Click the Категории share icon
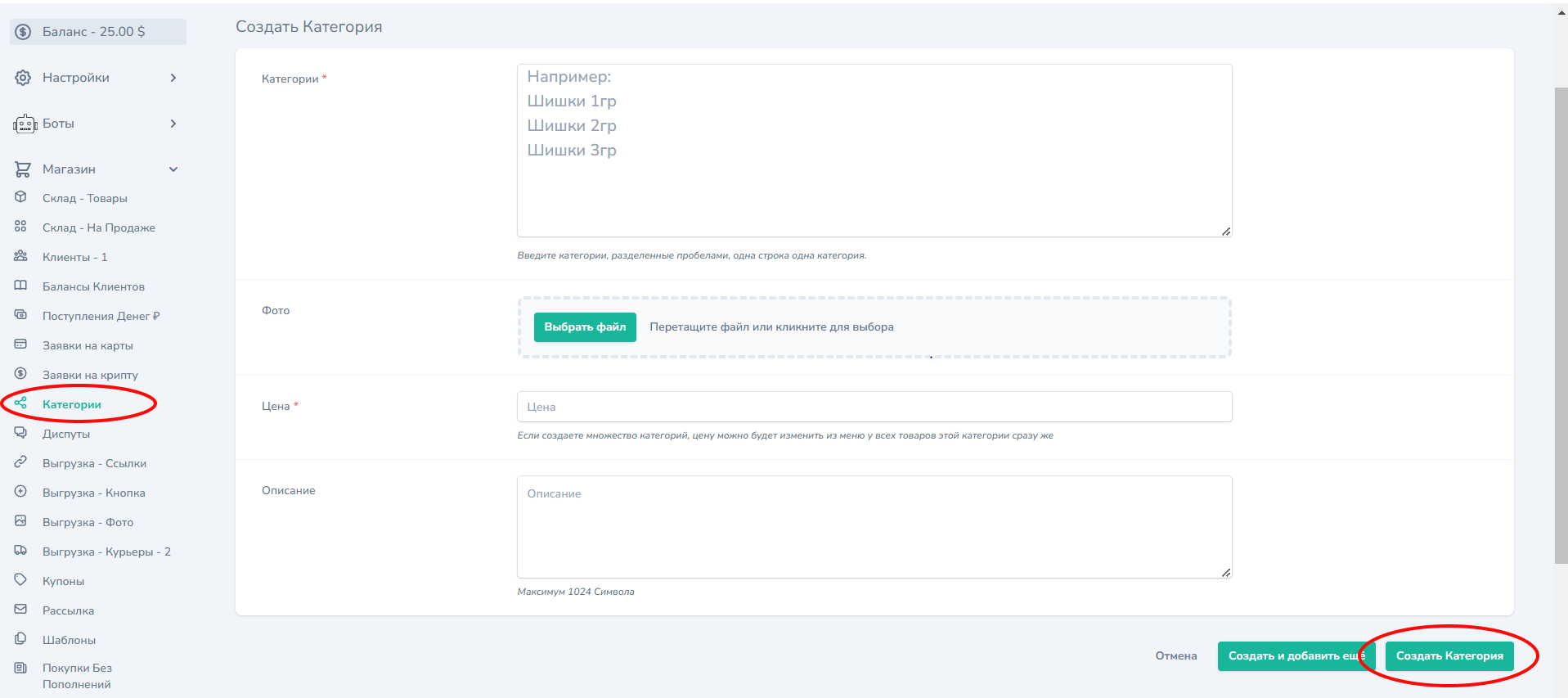This screenshot has width=1568, height=698. 20,403
